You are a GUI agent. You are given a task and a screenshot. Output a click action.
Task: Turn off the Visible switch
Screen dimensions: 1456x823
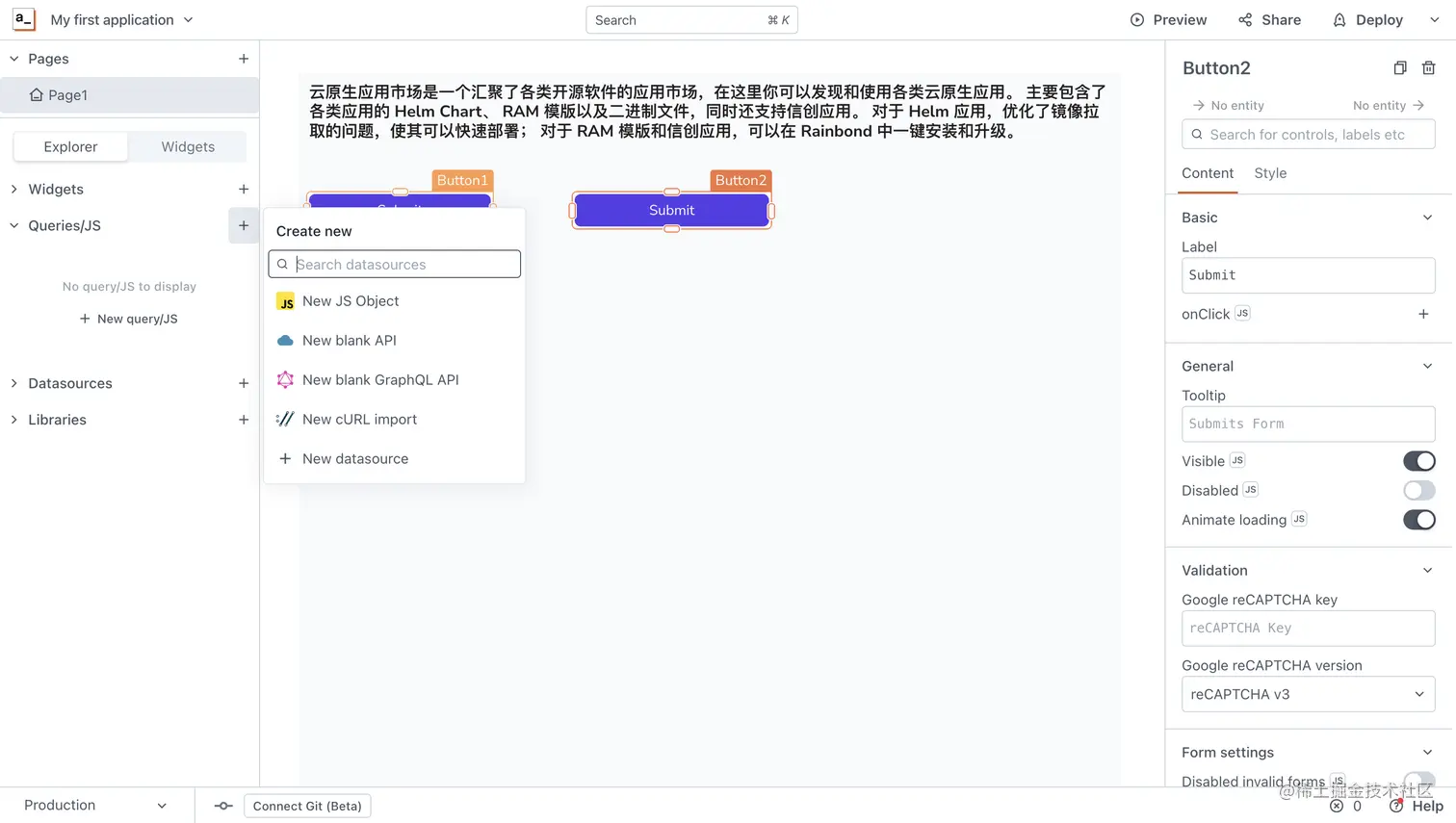point(1419,461)
